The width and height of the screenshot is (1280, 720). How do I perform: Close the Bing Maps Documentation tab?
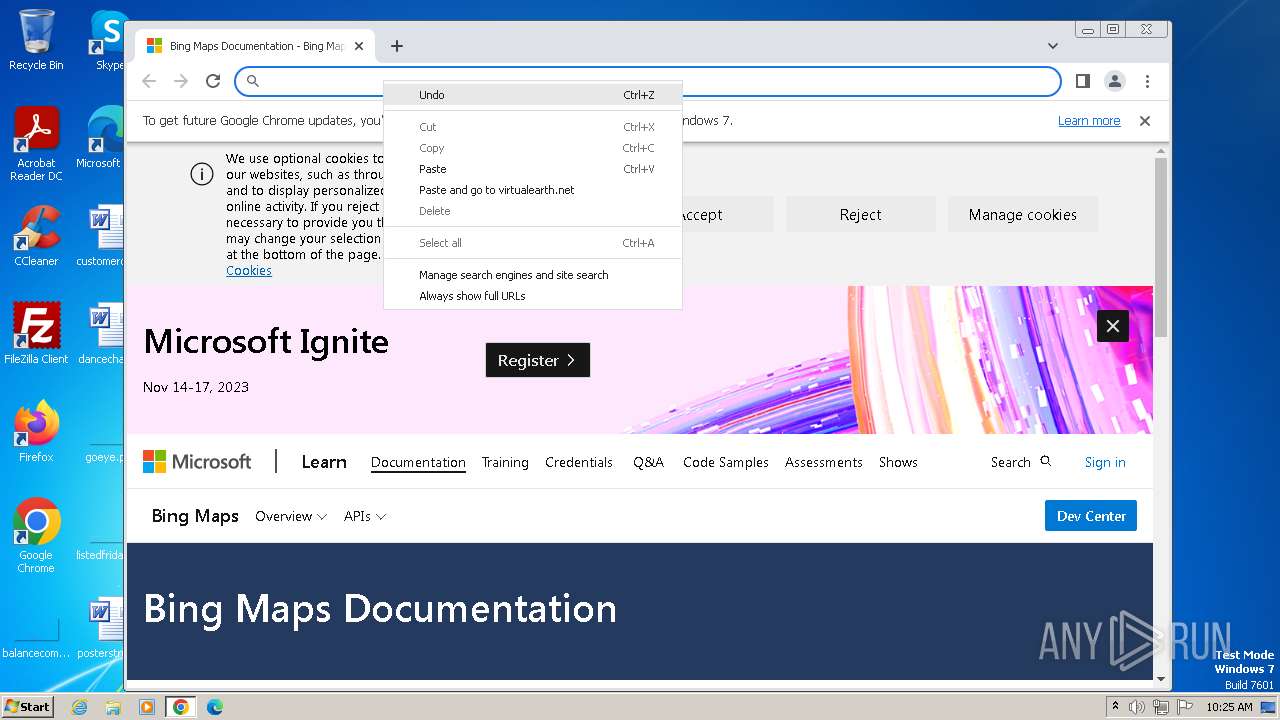tap(360, 46)
